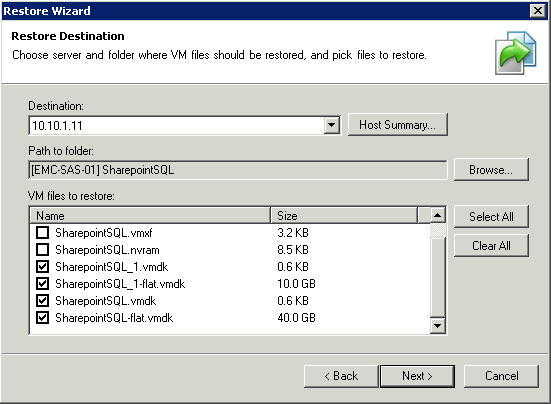Click the green arrow restore wizard icon

point(516,53)
